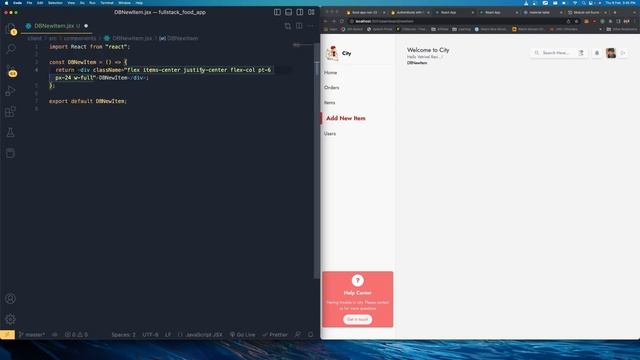640x360 pixels.
Task: Open a new browser tab
Action: (x=615, y=13)
